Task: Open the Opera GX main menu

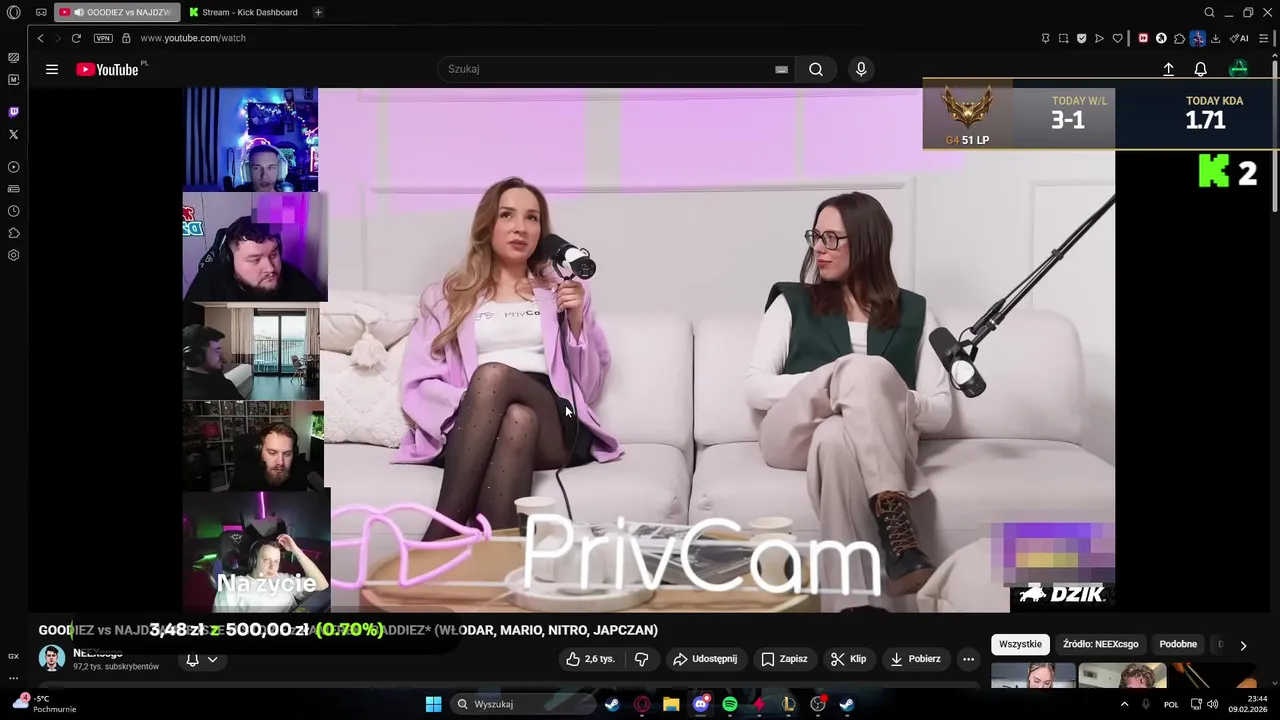Action: pyautogui.click(x=14, y=12)
